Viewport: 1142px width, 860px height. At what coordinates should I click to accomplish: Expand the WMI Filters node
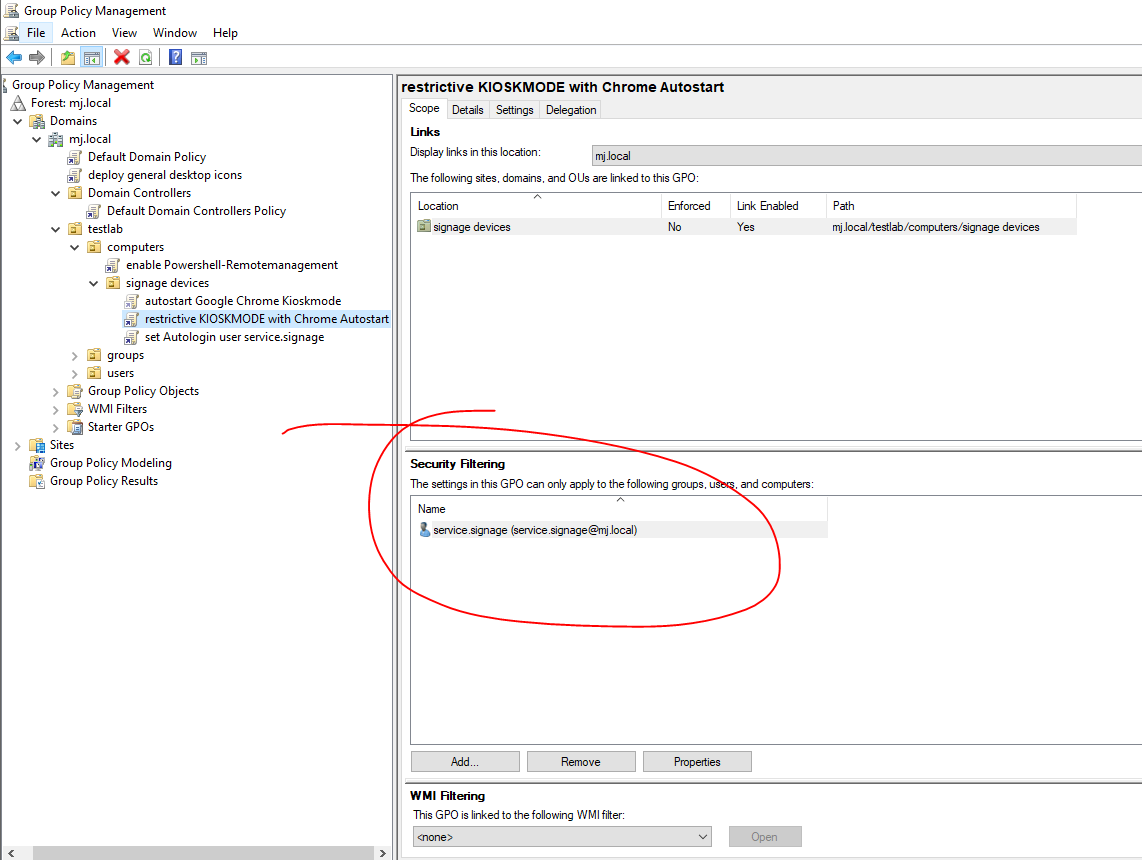pyautogui.click(x=55, y=409)
